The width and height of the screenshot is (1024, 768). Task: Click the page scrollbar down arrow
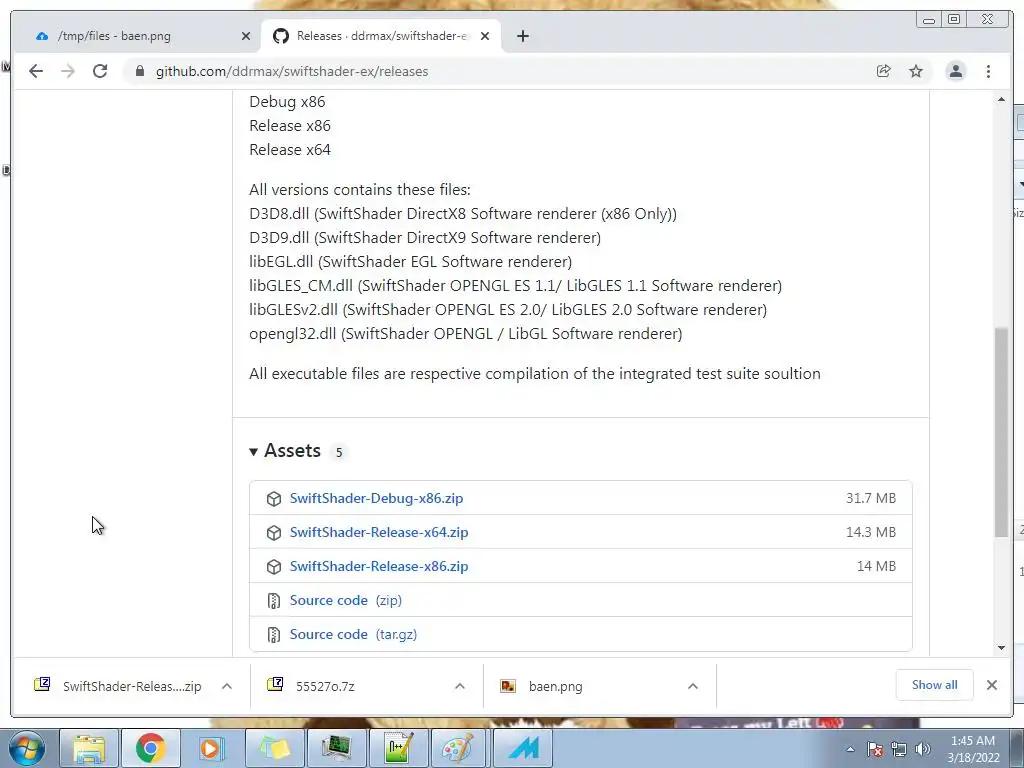(1001, 647)
